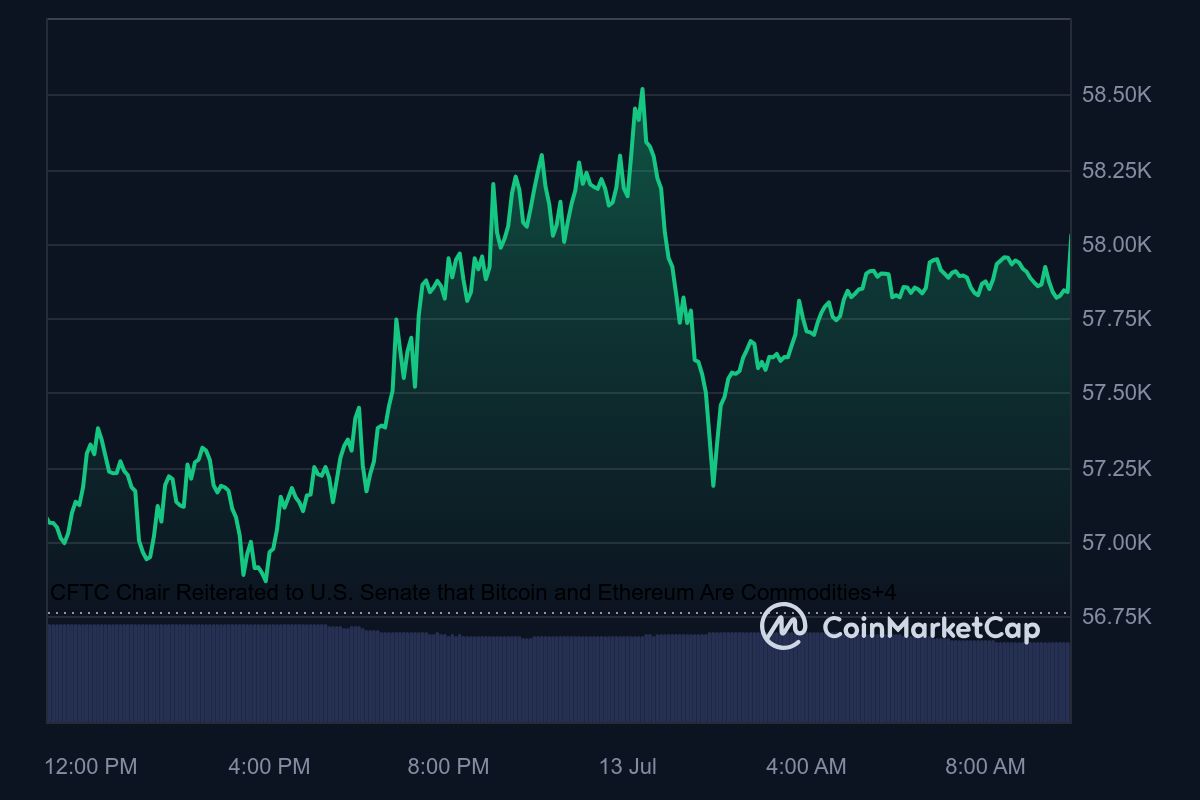Viewport: 1200px width, 800px height.
Task: Click the 58.50K price axis label
Action: 1116,95
